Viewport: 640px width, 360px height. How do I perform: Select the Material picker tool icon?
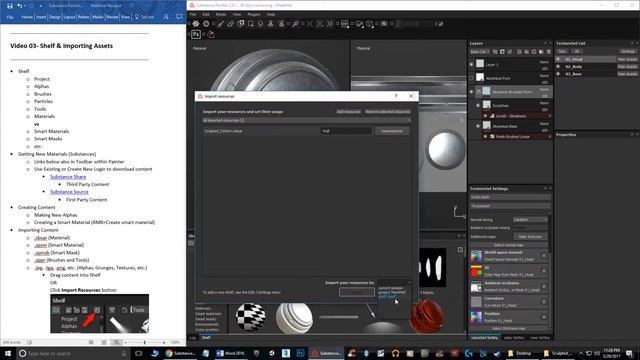point(295,24)
